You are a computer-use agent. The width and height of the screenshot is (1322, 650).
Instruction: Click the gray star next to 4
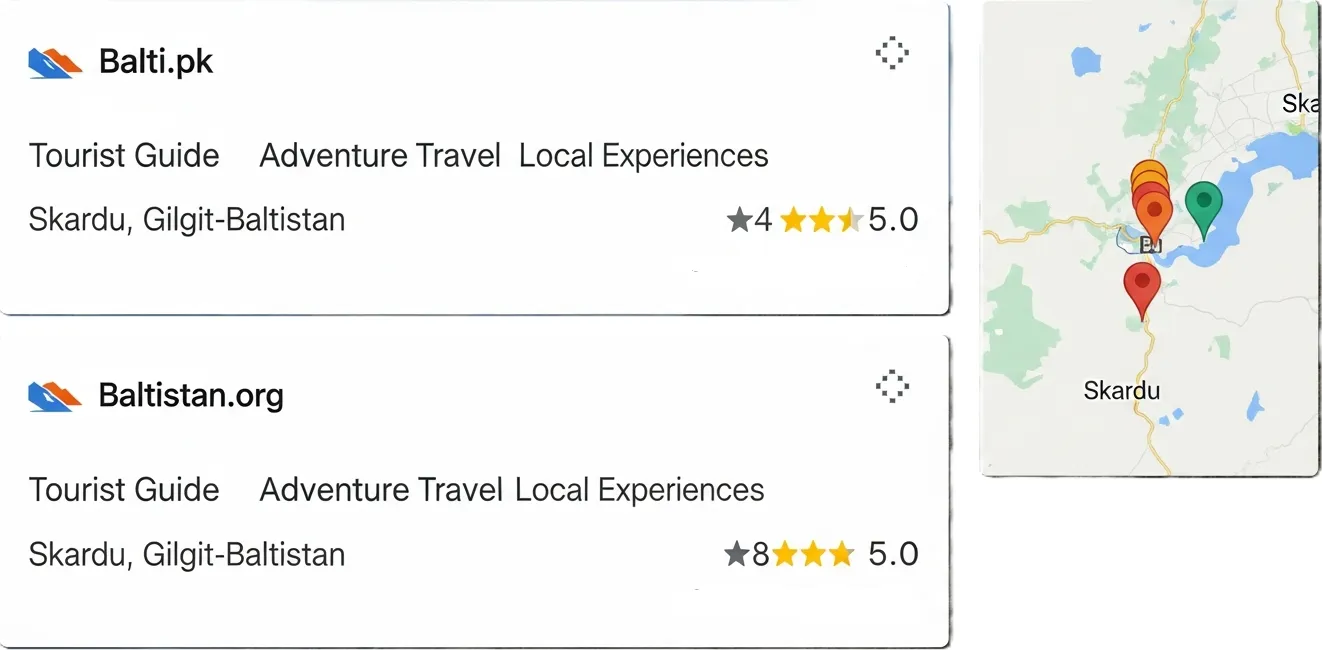[x=739, y=220]
